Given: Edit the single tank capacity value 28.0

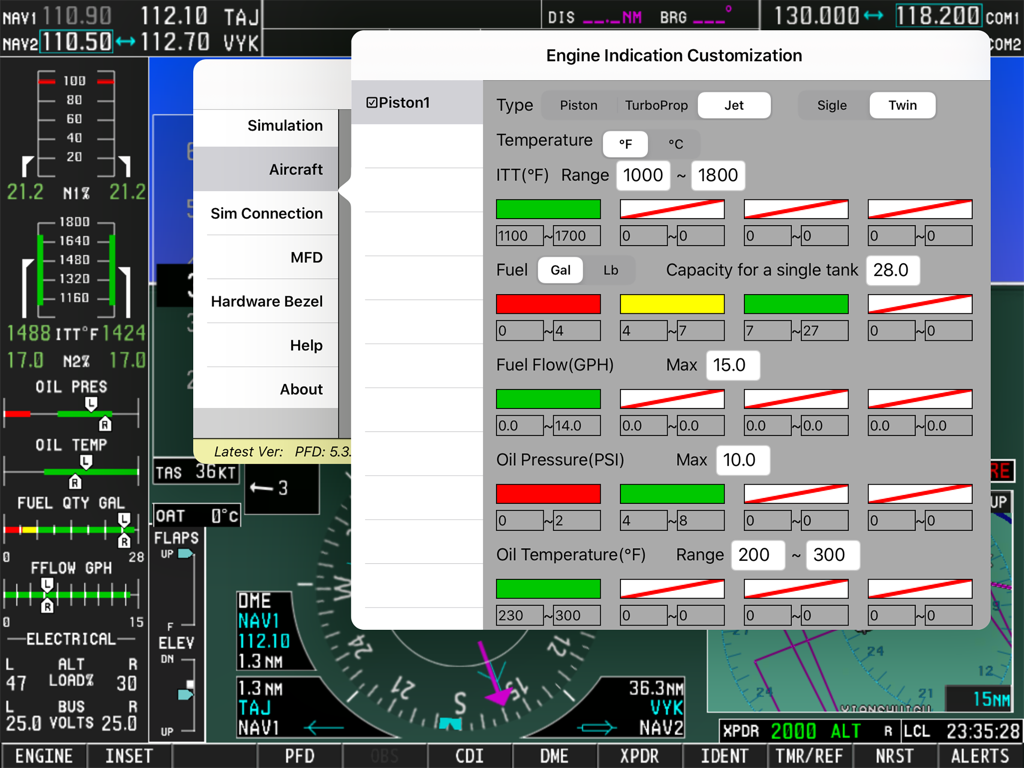Looking at the screenshot, I should coord(892,269).
